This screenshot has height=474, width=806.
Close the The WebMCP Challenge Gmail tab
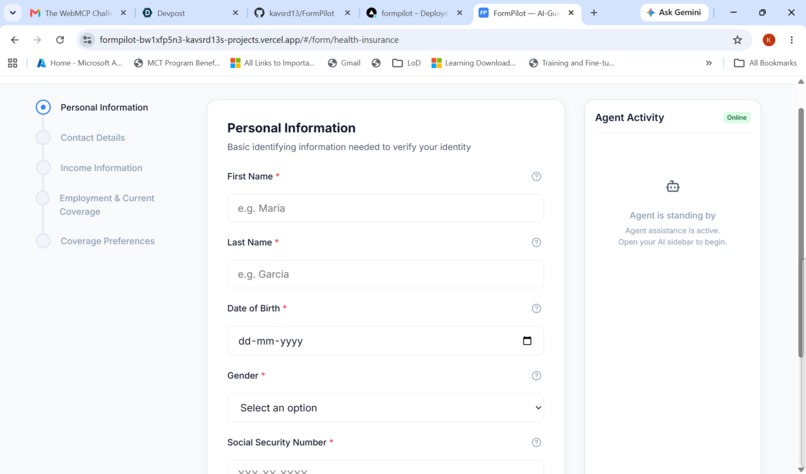(x=123, y=13)
